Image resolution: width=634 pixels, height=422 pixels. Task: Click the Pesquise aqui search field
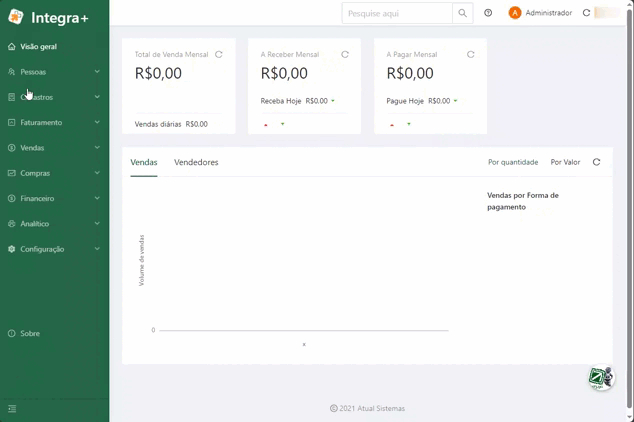click(397, 13)
